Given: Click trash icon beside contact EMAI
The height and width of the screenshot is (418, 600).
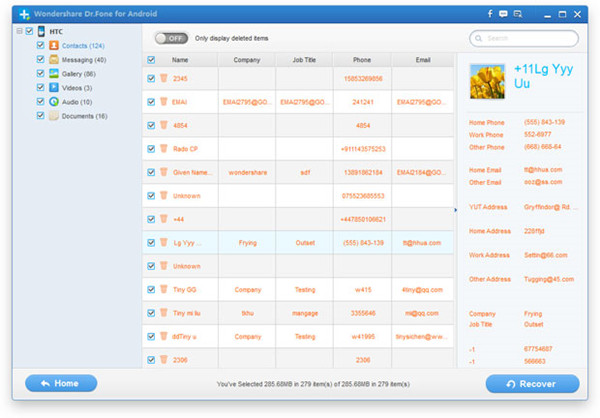Looking at the screenshot, I should coord(163,101).
